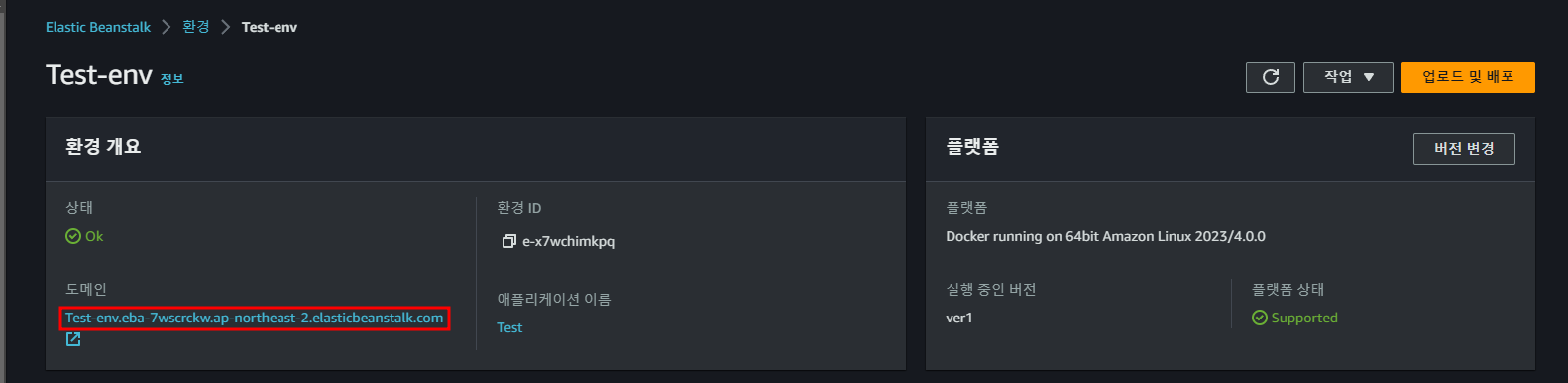Click chevron before Test-env breadcrumb
The width and height of the screenshot is (1568, 383).
coord(226,27)
